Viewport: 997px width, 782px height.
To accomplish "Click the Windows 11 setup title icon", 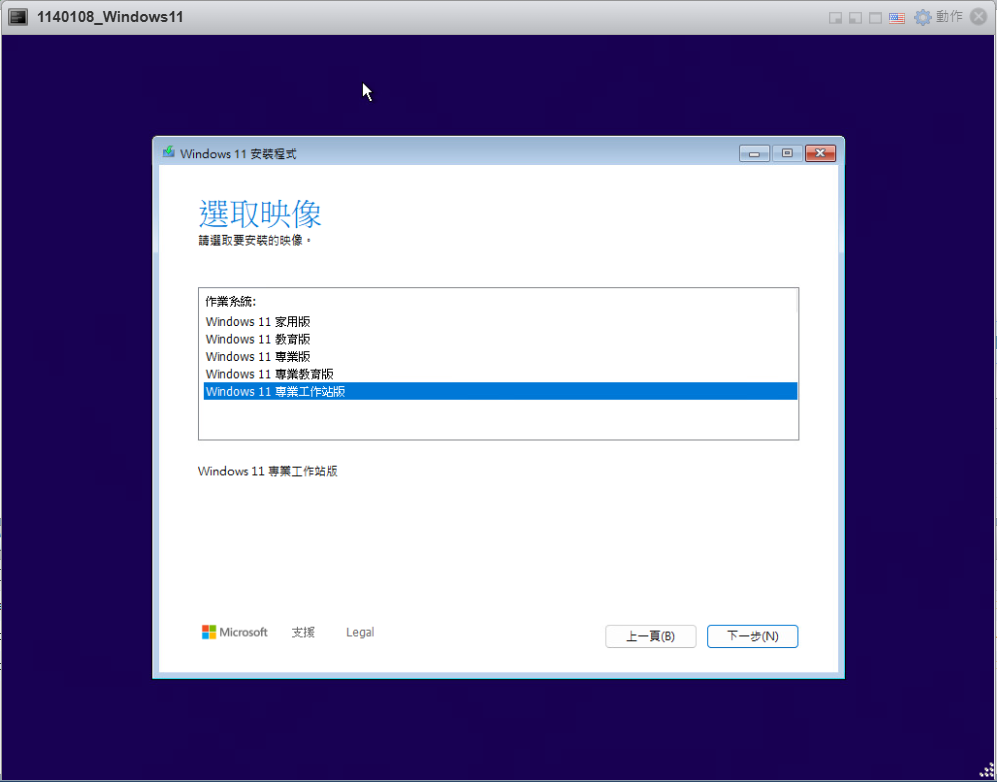I will pyautogui.click(x=168, y=153).
